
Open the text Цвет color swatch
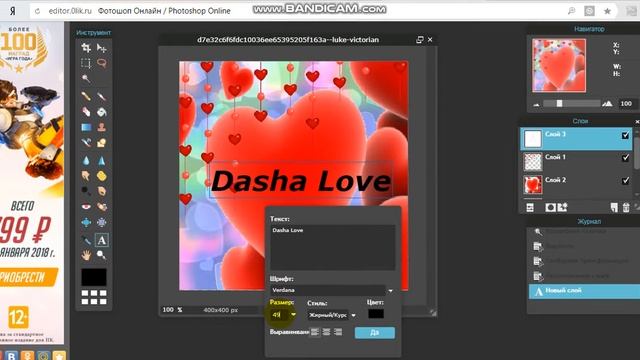tap(376, 314)
